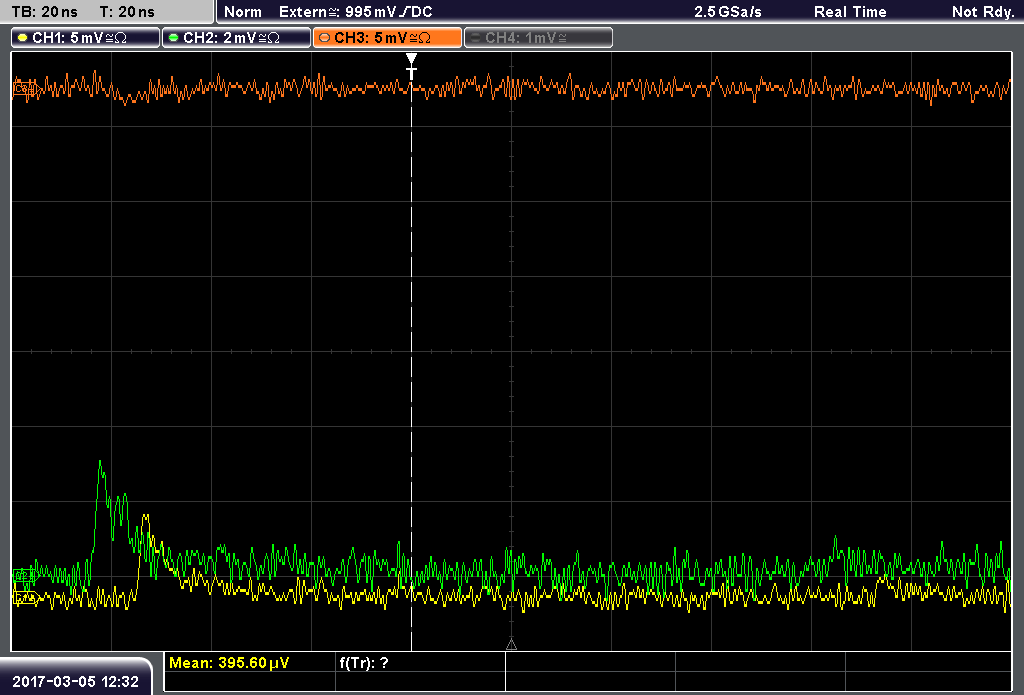The width and height of the screenshot is (1024, 695).
Task: Click the yellow dot on CH1 tab
Action: 23,38
